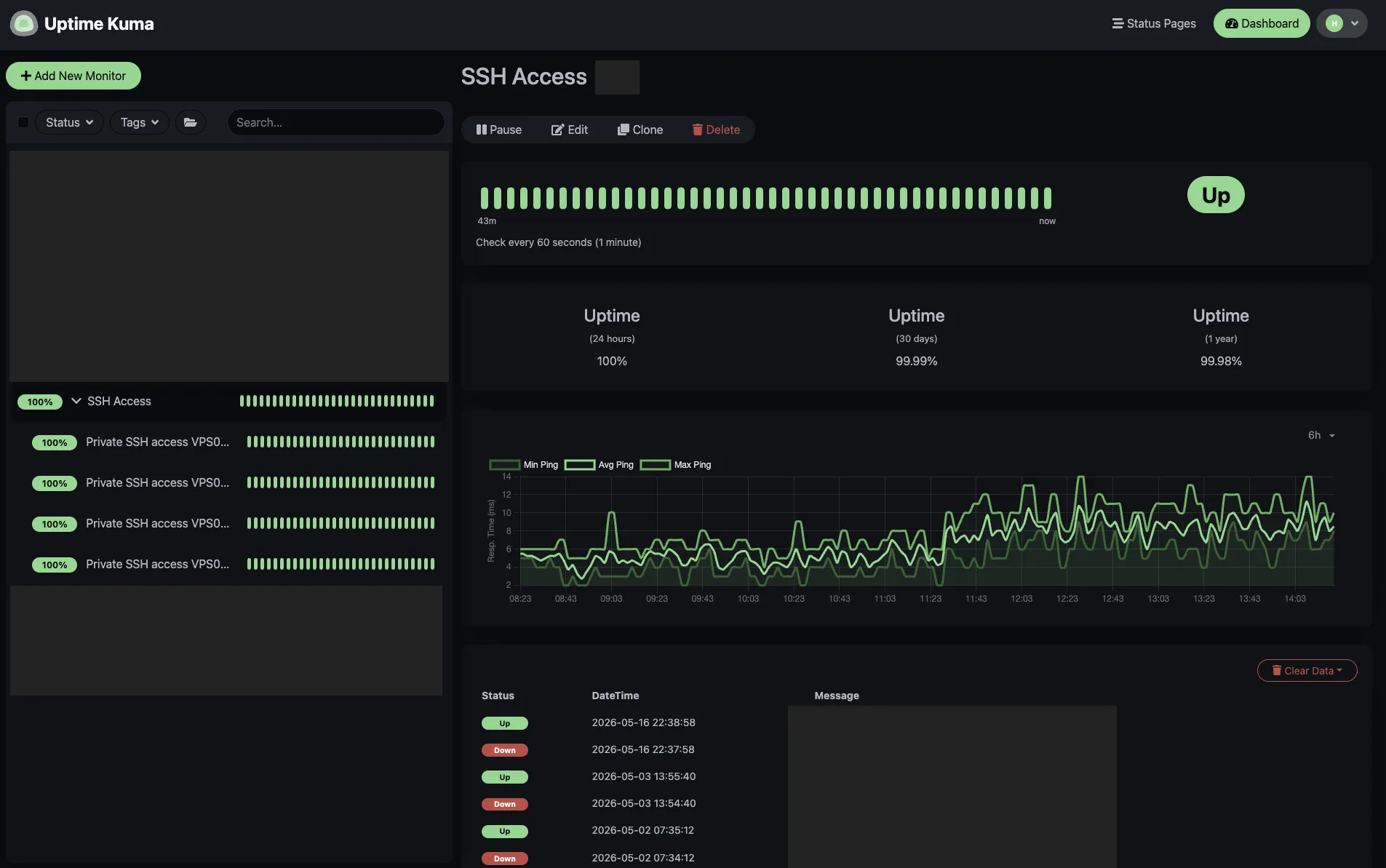Open the Tags filter dropdown
Viewport: 1386px width, 868px height.
[139, 122]
